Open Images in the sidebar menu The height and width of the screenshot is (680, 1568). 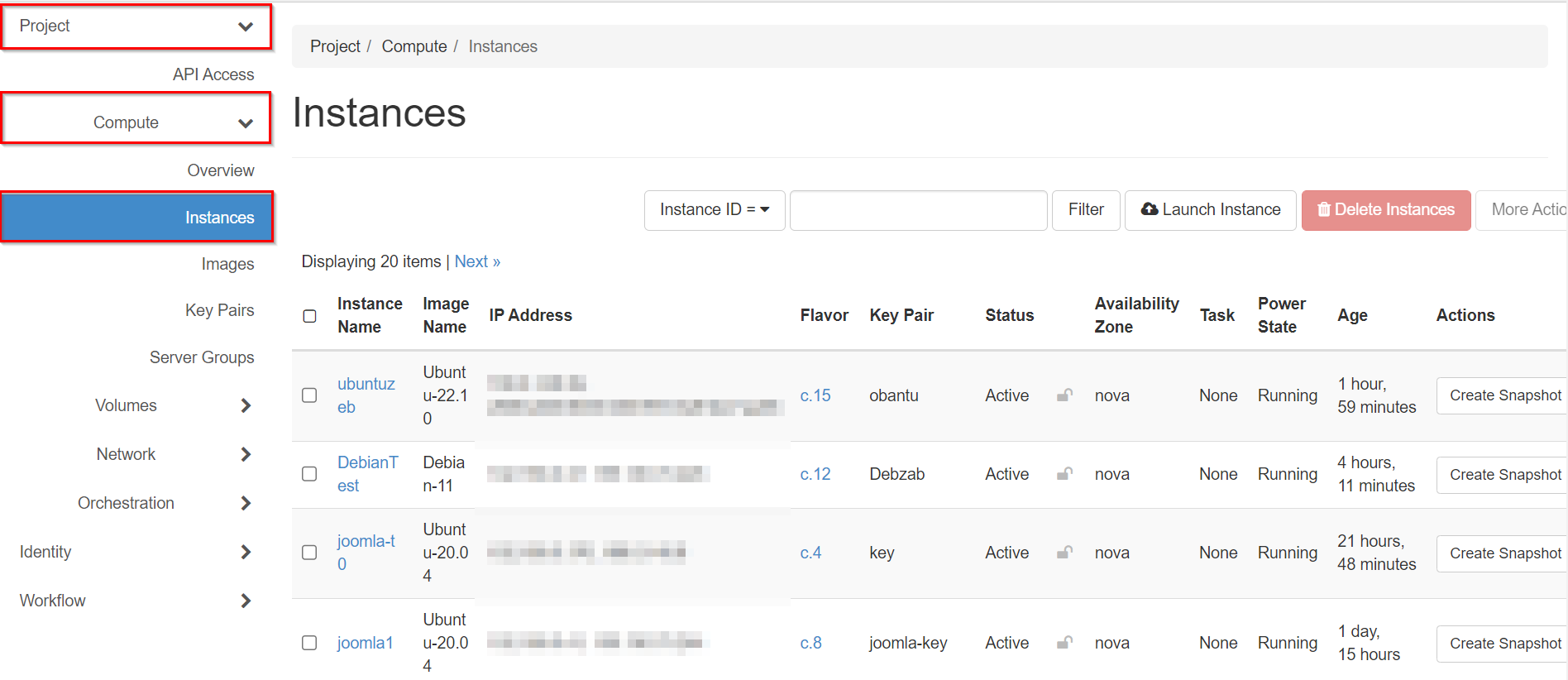coord(227,264)
